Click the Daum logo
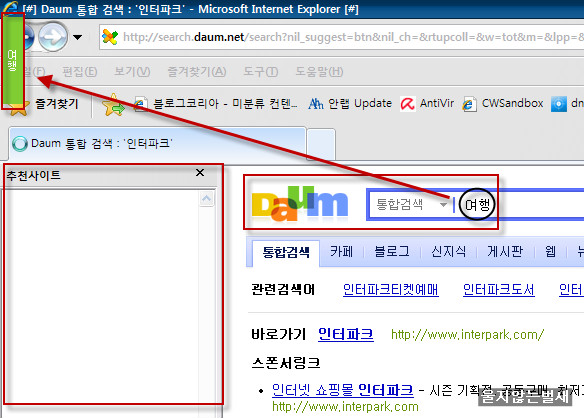Image resolution: width=584 pixels, height=418 pixels. [x=300, y=203]
